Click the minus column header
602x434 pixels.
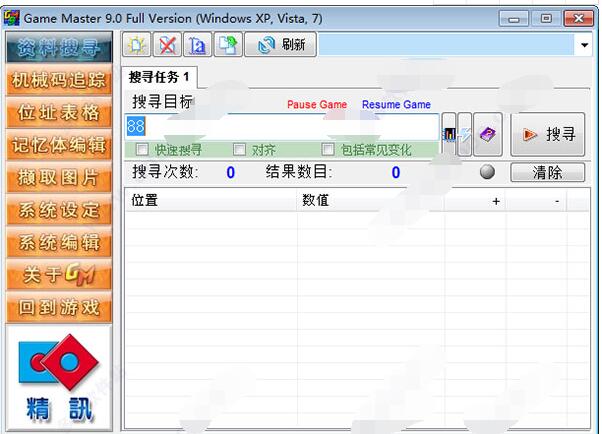coord(536,200)
